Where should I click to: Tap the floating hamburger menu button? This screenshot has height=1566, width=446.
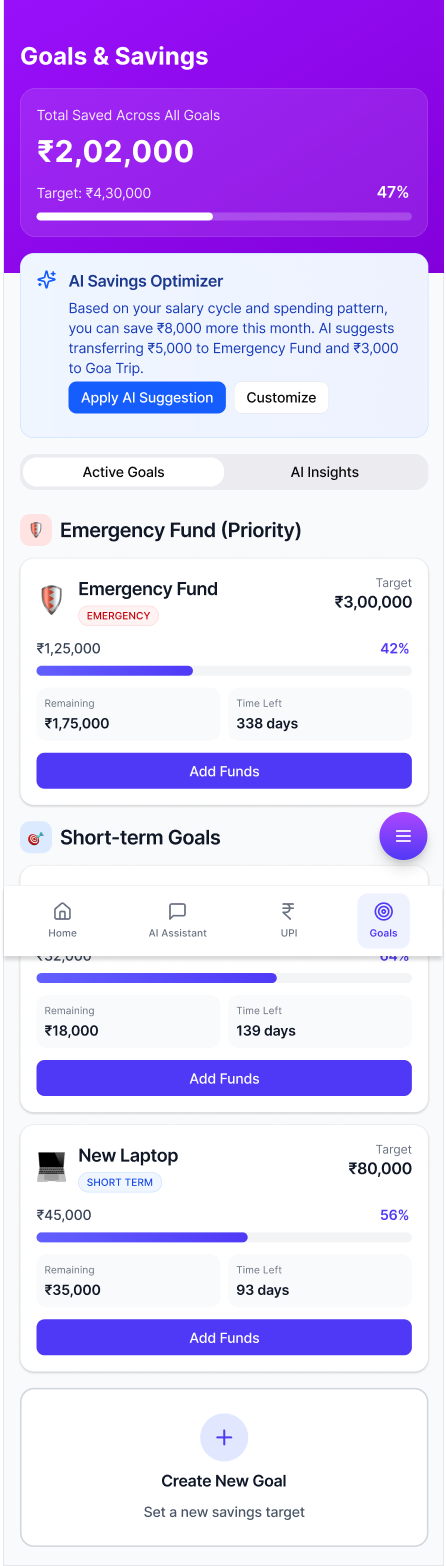click(x=403, y=836)
